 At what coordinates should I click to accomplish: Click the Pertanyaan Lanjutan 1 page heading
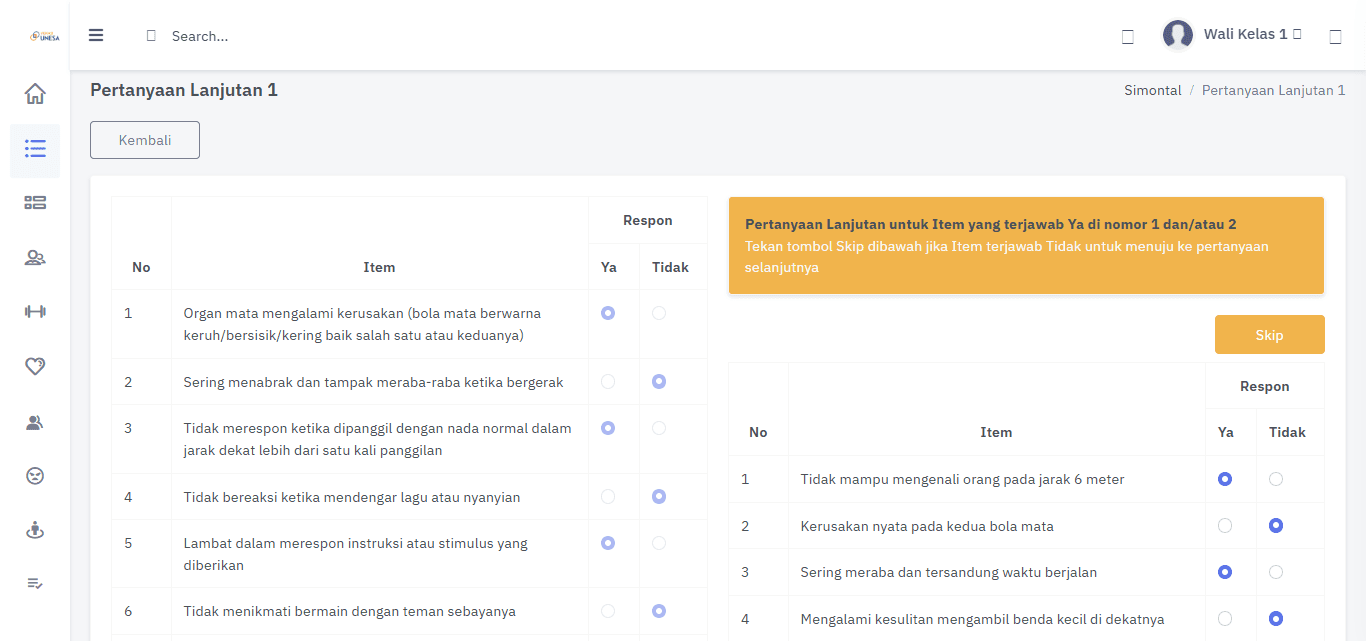[184, 90]
